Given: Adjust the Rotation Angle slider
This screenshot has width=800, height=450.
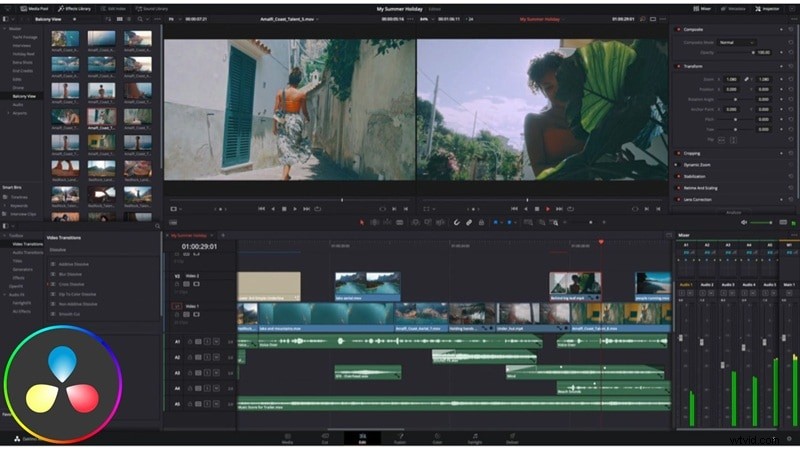Looking at the screenshot, I should click(735, 99).
